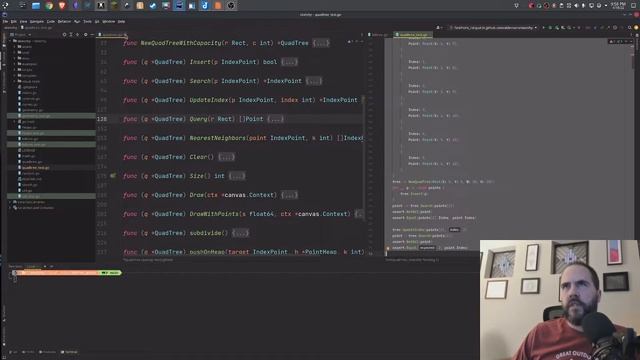Click the OBS icon in the taskbar

[231, 5]
